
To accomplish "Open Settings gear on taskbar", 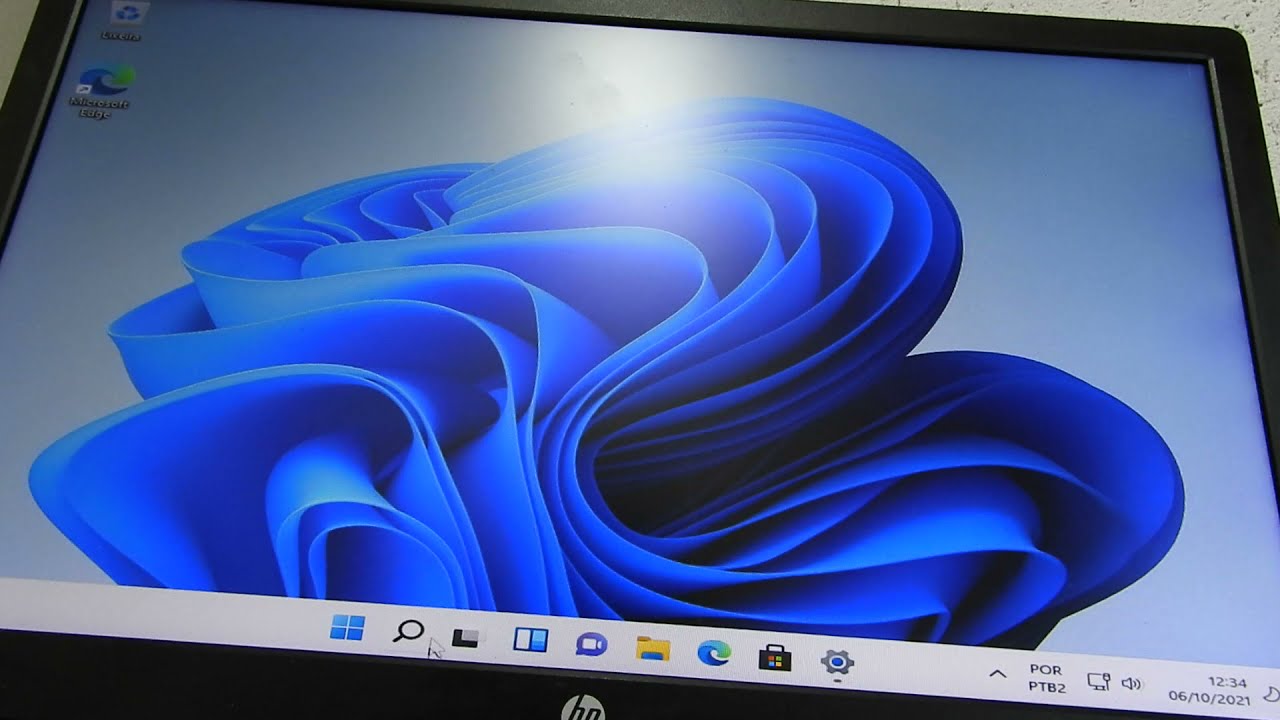I will click(x=837, y=662).
